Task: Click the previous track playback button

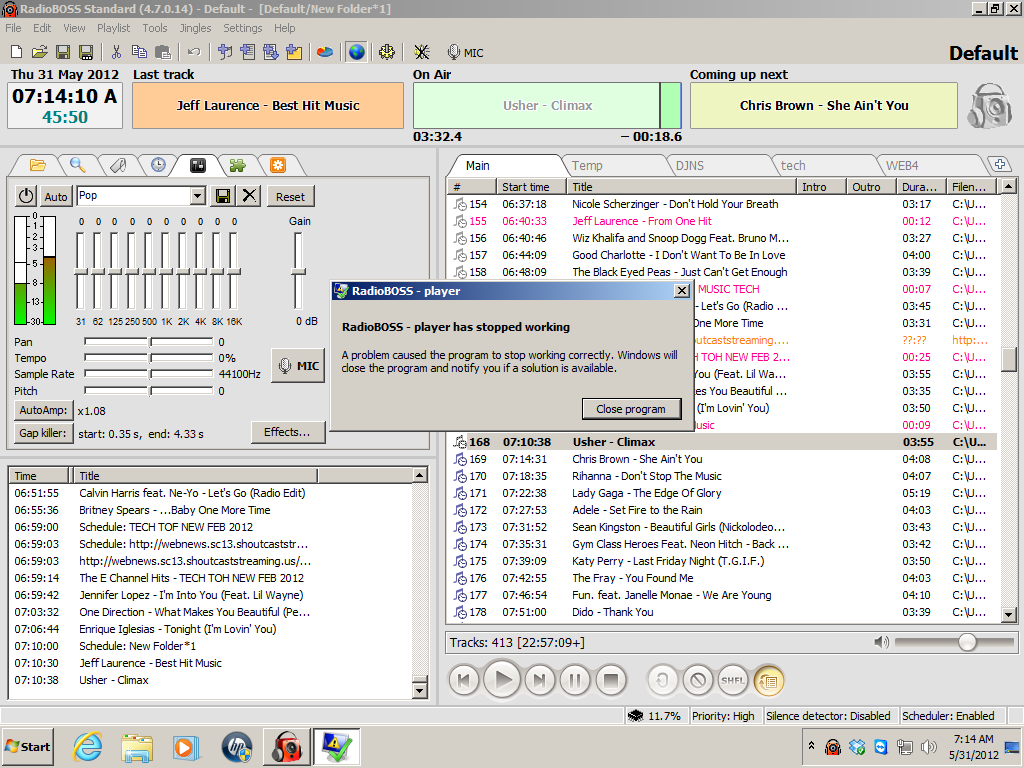Action: click(464, 680)
